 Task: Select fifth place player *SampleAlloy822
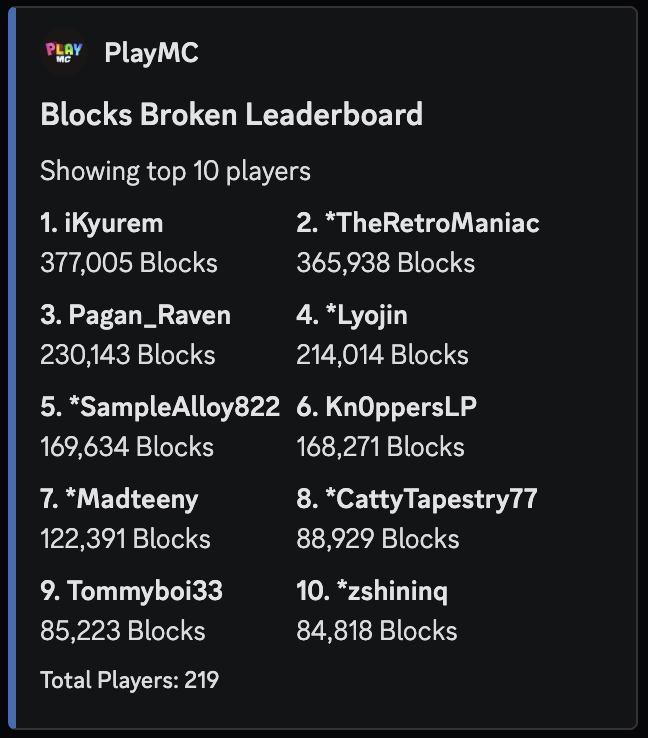pos(160,407)
